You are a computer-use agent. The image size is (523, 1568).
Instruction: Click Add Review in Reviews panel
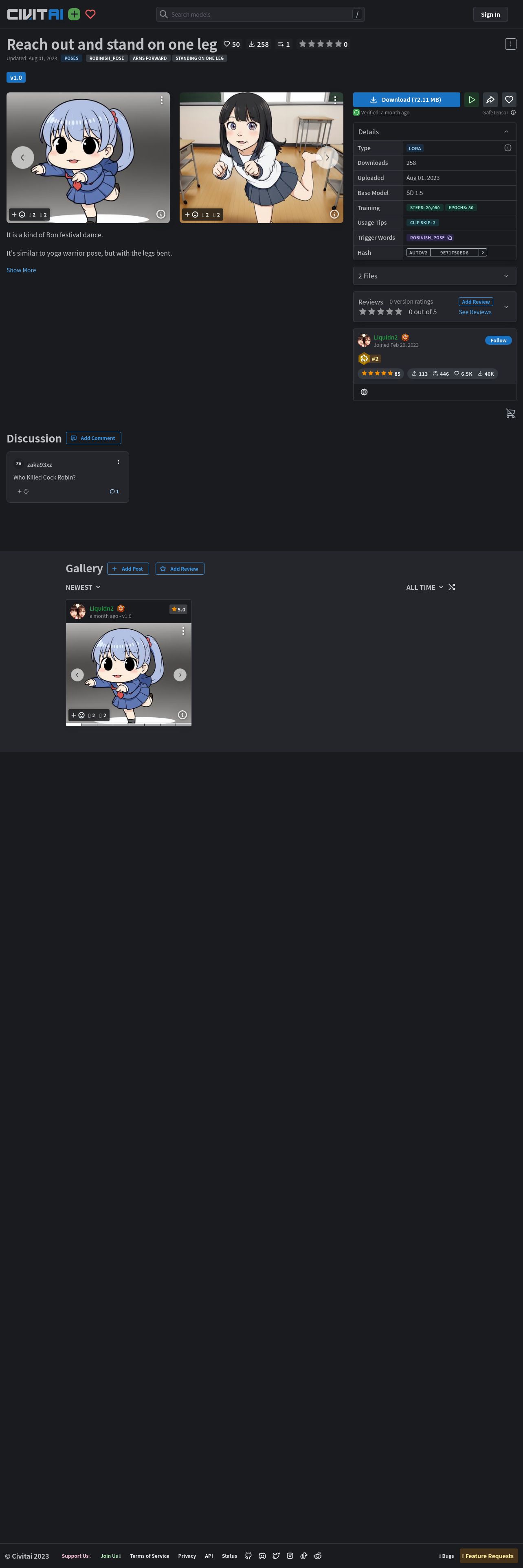(475, 302)
